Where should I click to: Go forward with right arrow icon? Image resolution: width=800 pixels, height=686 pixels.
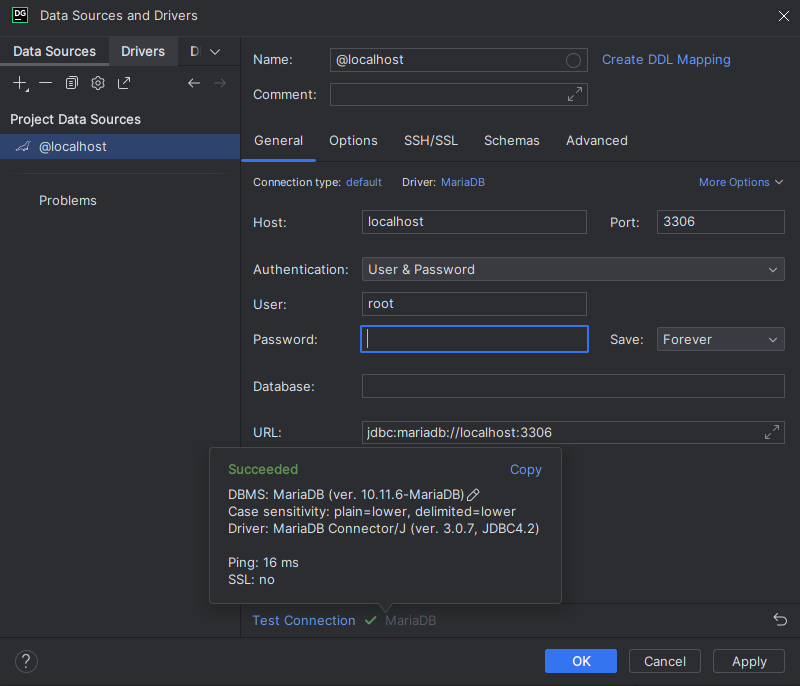220,83
